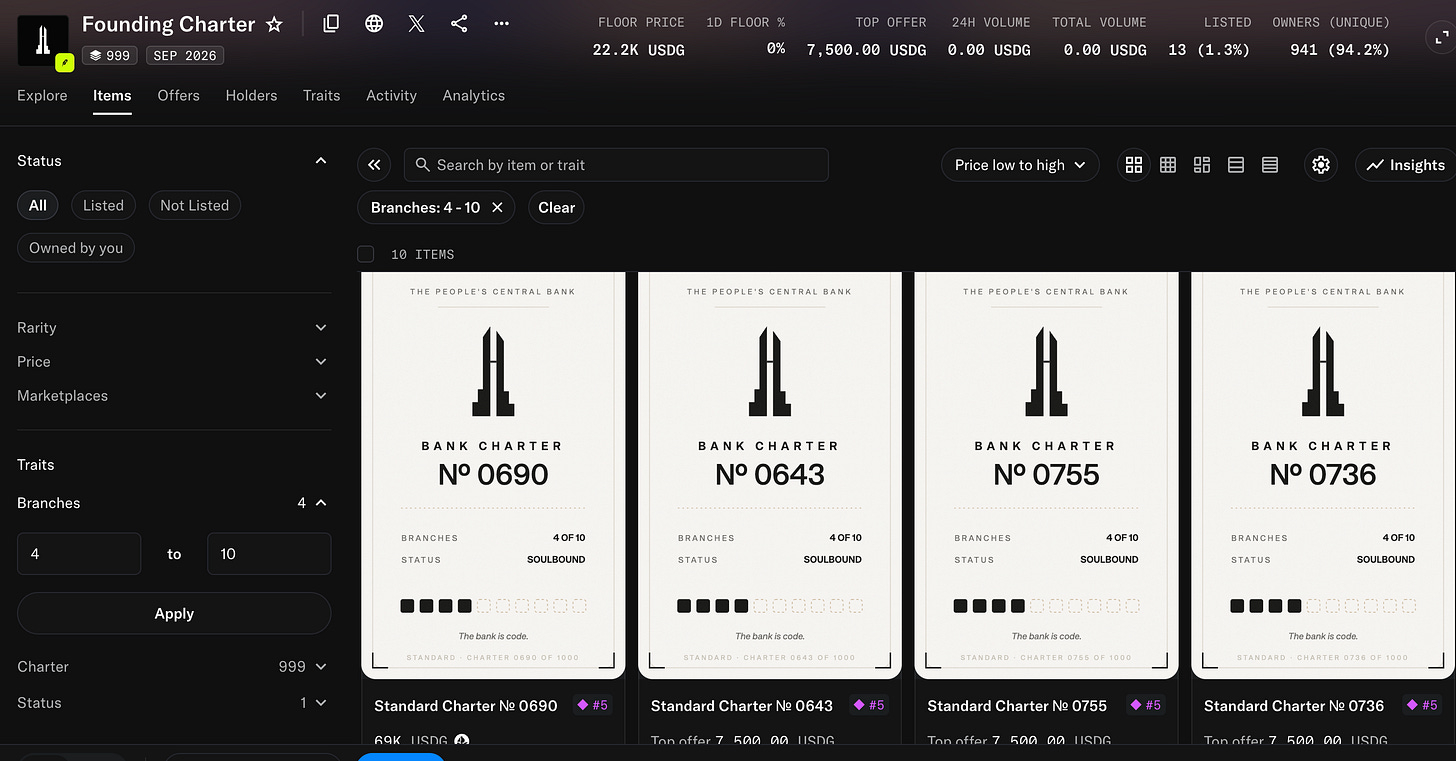Click the share icon in the header
Image resolution: width=1456 pixels, height=761 pixels.
(459, 23)
